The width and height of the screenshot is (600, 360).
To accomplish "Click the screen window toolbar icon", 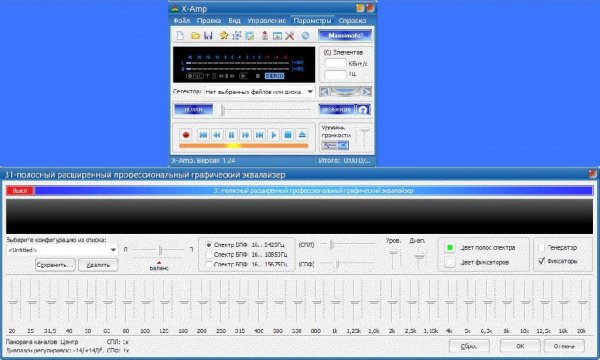I will click(x=277, y=36).
